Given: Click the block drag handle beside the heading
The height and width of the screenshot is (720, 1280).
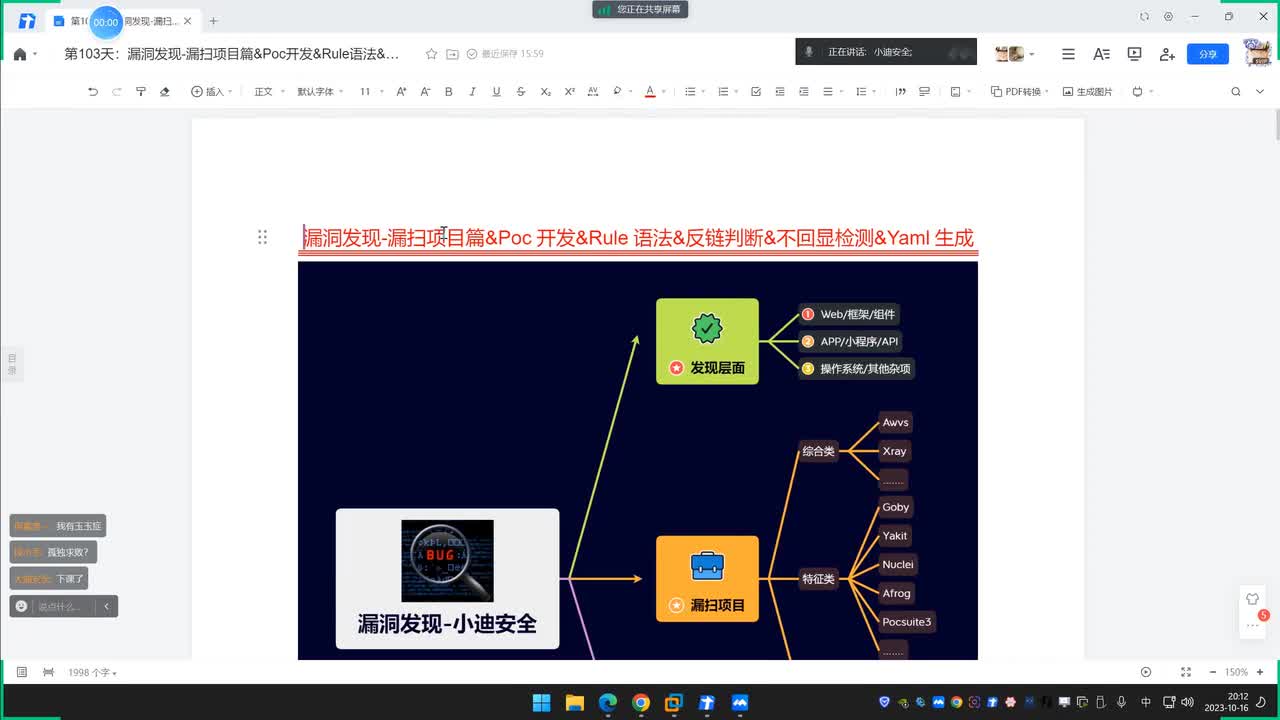Looking at the screenshot, I should (262, 237).
